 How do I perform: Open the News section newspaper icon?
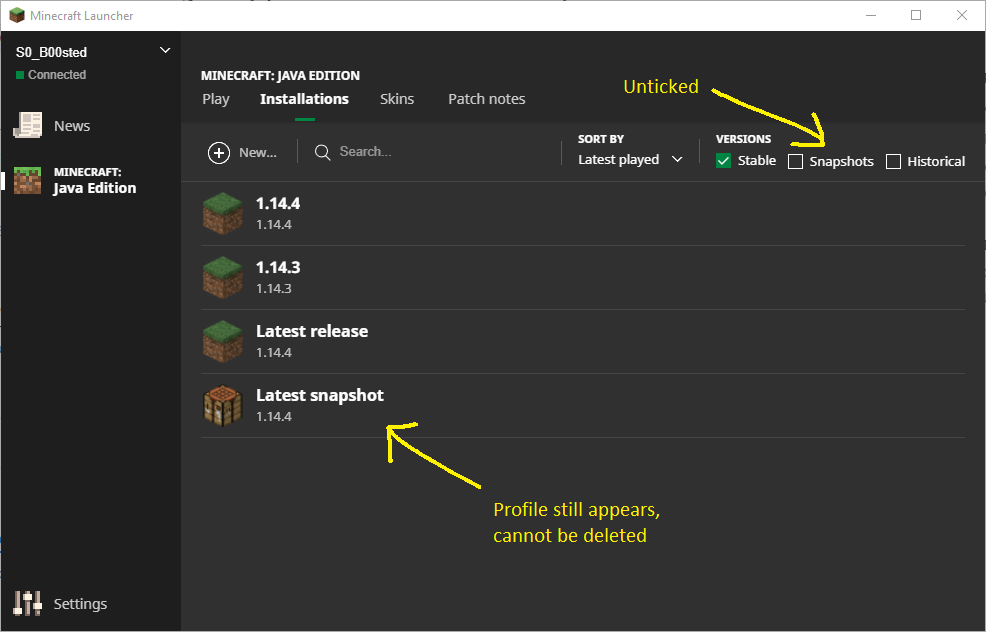(28, 125)
